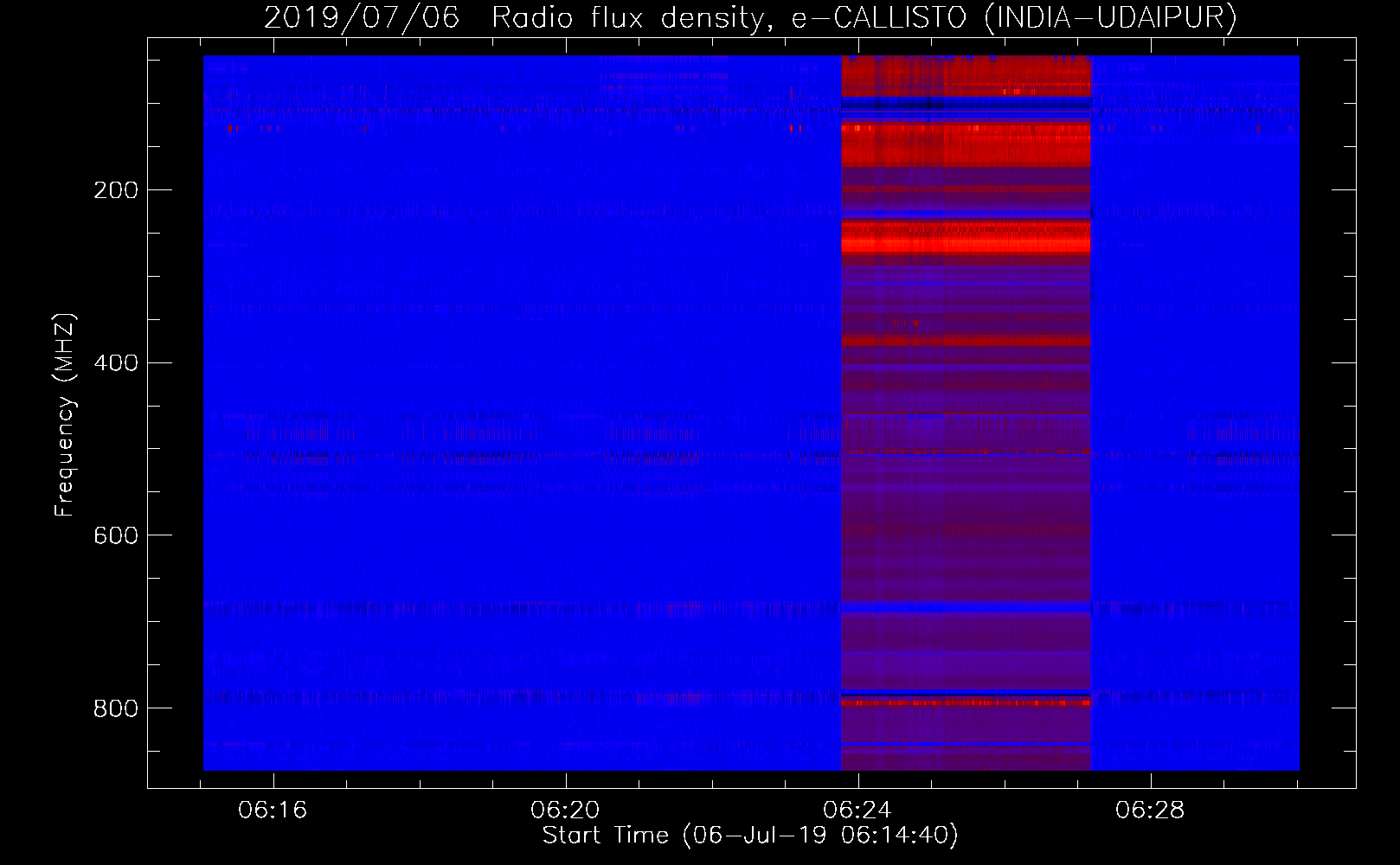
Task: Click the 400 frequency tick label
Action: 115,363
